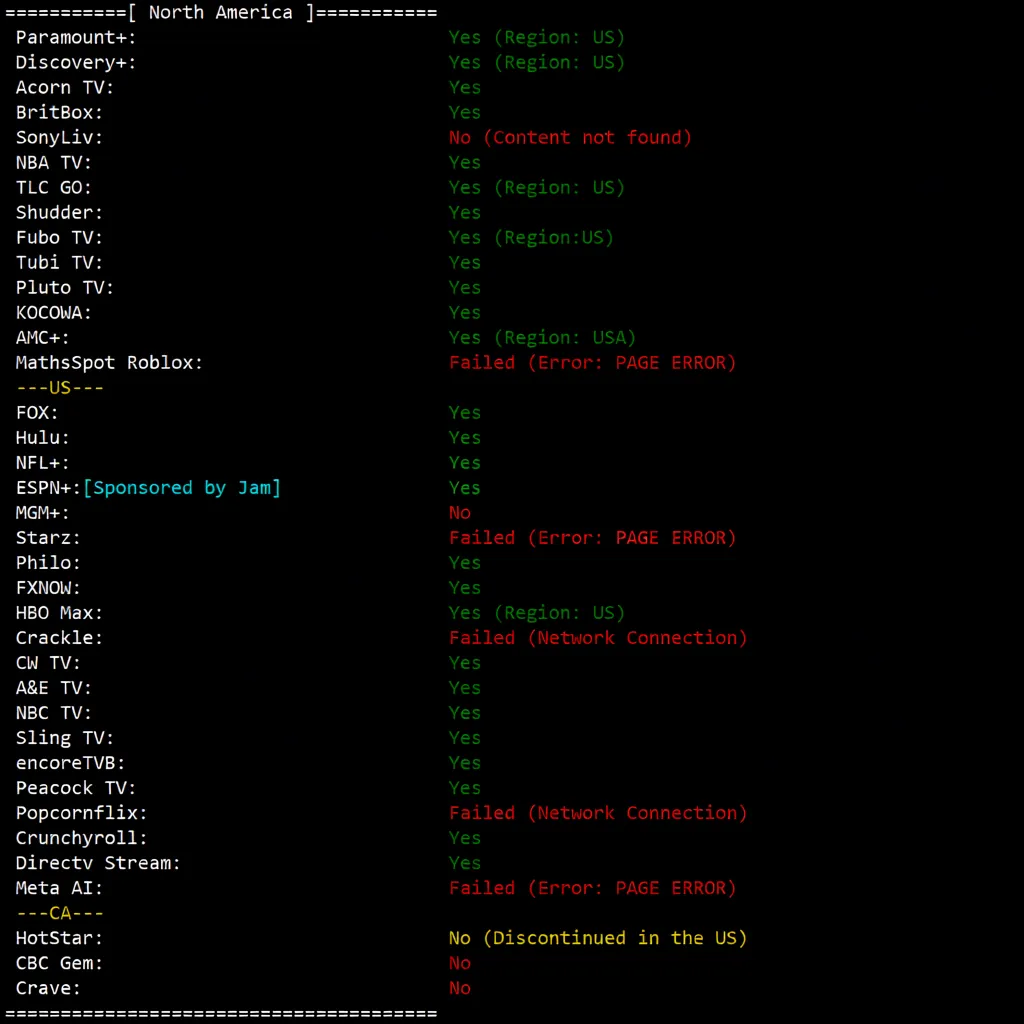Screen dimensions: 1024x1024
Task: Select the CBC Gem label
Action: click(x=59, y=963)
